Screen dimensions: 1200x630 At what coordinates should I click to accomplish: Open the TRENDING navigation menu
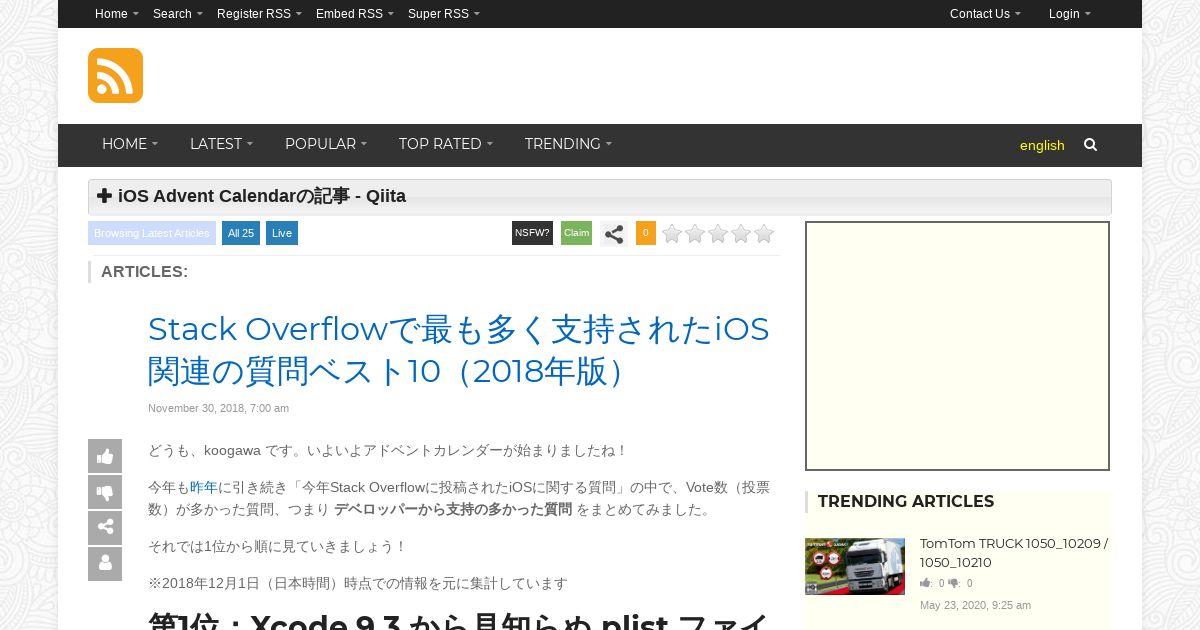[568, 144]
